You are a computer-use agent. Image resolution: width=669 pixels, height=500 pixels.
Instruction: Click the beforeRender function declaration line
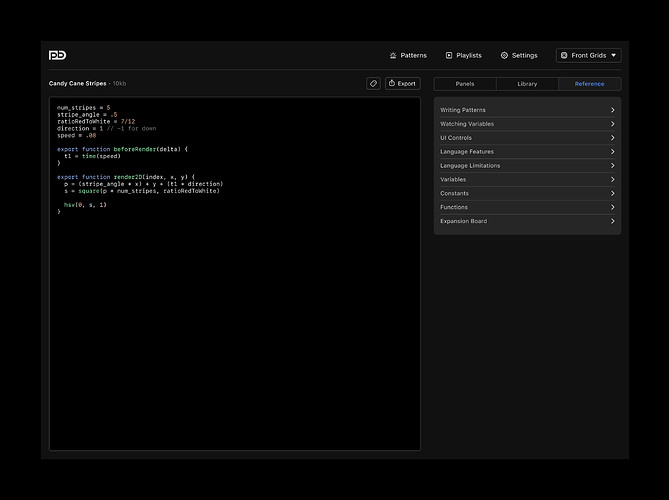click(122, 149)
